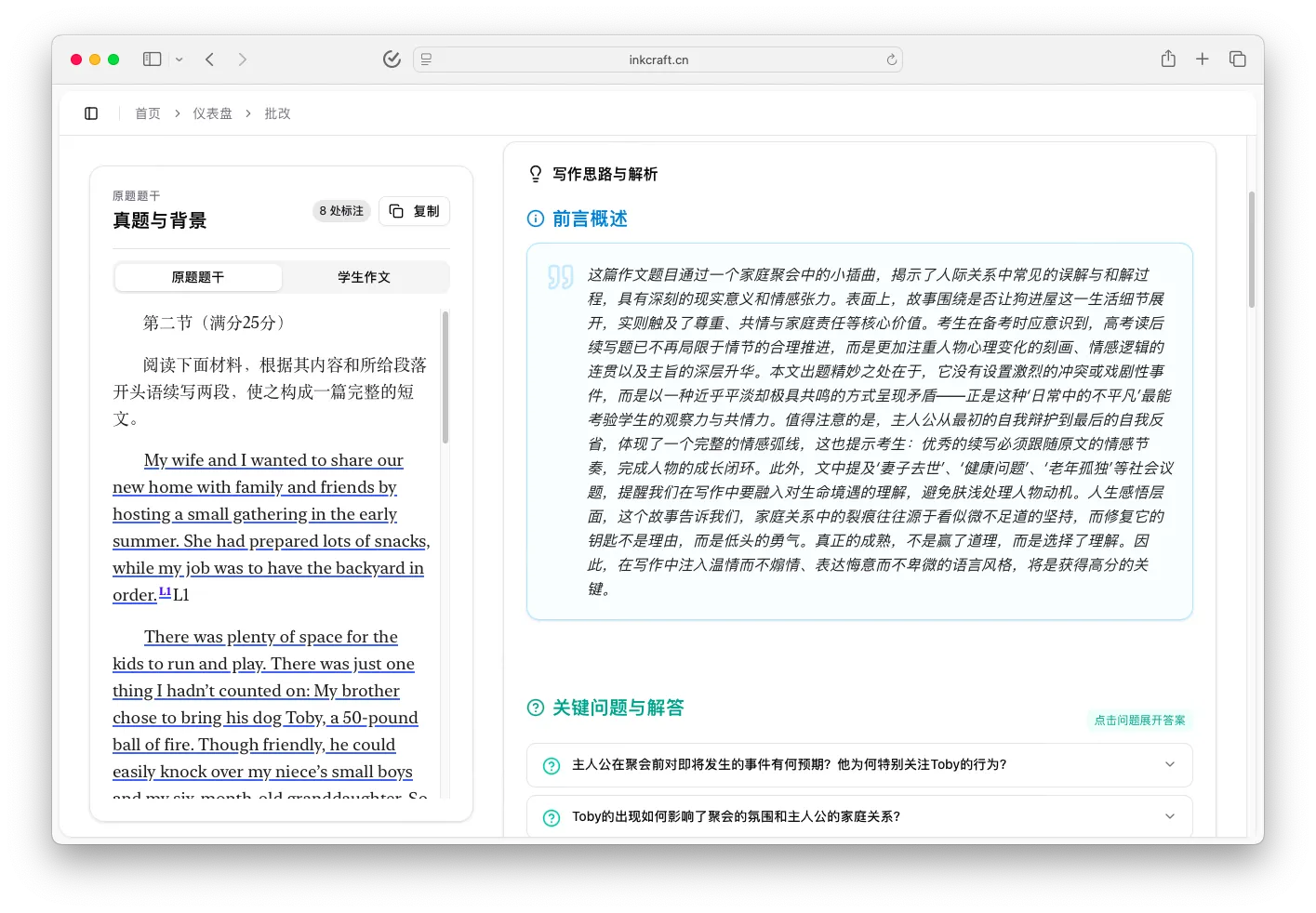Image resolution: width=1316 pixels, height=913 pixels.
Task: Click the lightbulb icon beside 写作思路与解析
Action: (x=535, y=174)
